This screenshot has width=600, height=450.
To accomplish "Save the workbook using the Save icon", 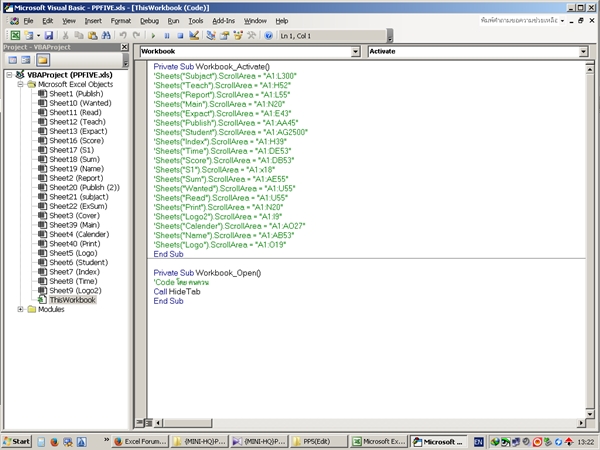I will coord(46,34).
